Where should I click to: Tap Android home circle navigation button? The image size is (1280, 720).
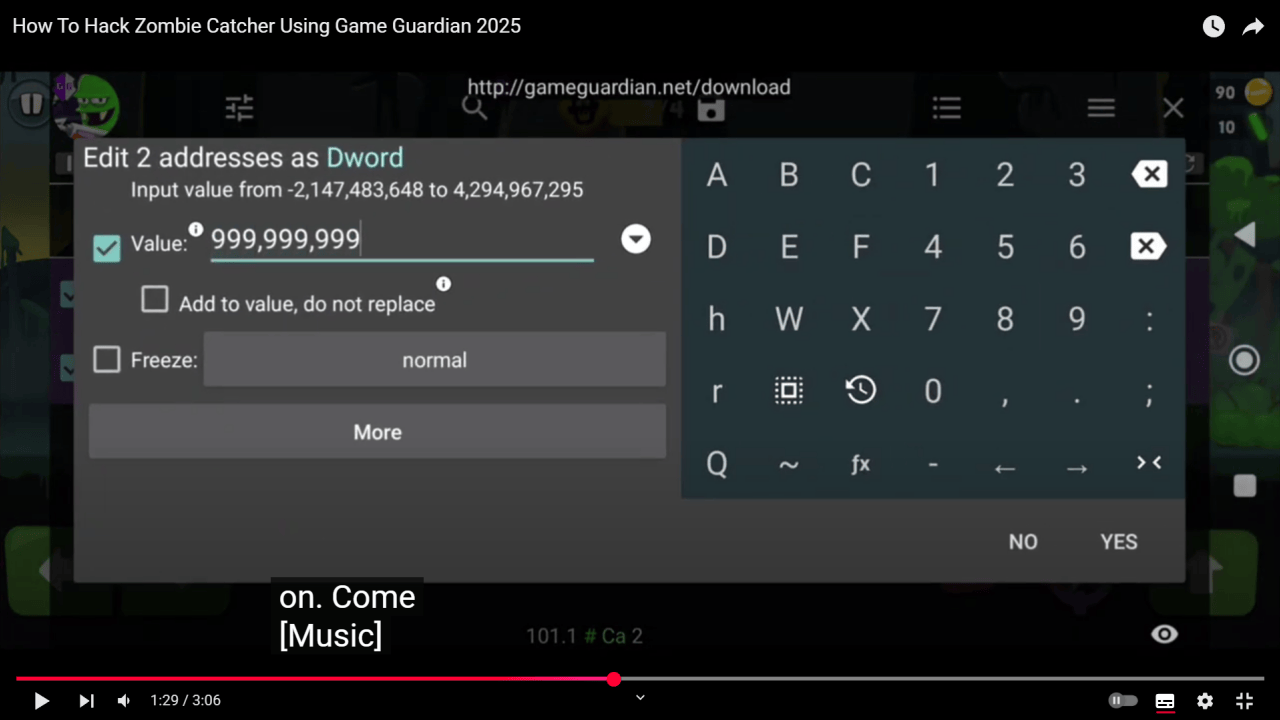[1244, 360]
